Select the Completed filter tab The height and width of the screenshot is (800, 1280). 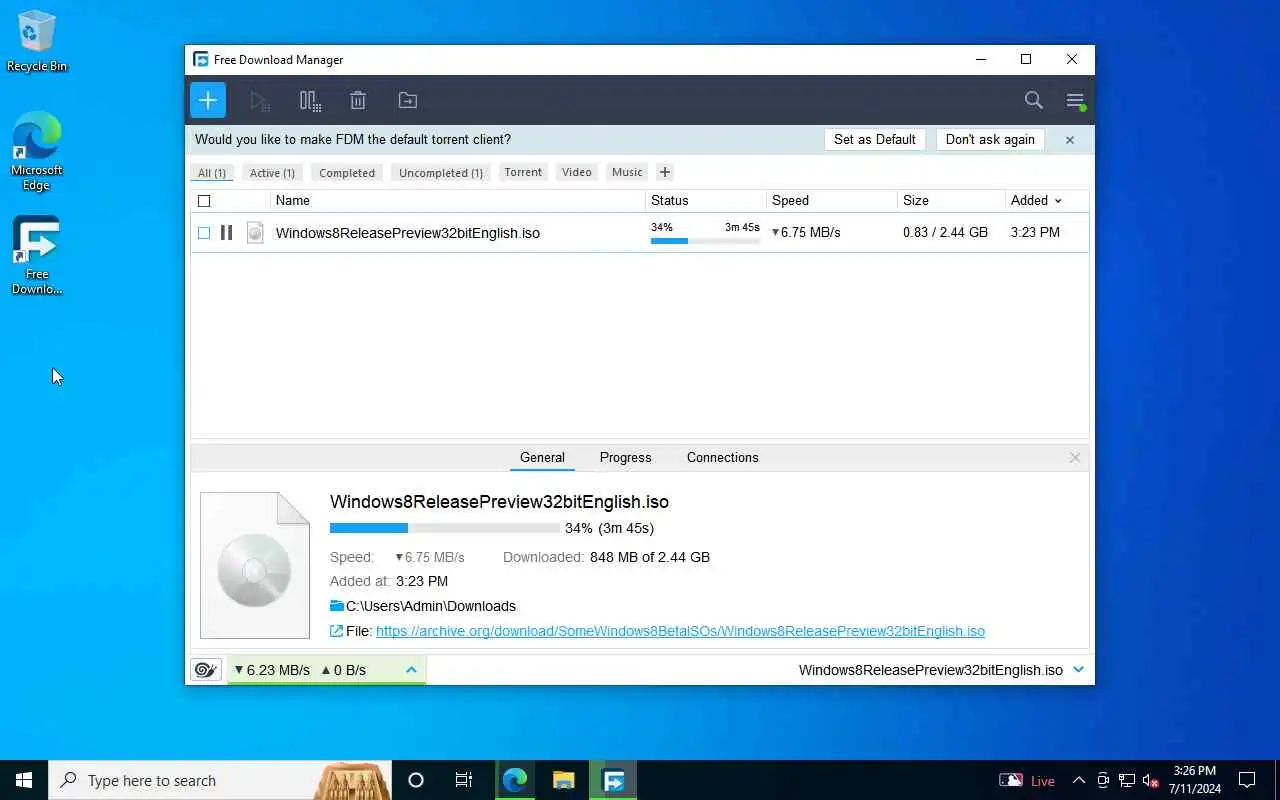click(347, 173)
